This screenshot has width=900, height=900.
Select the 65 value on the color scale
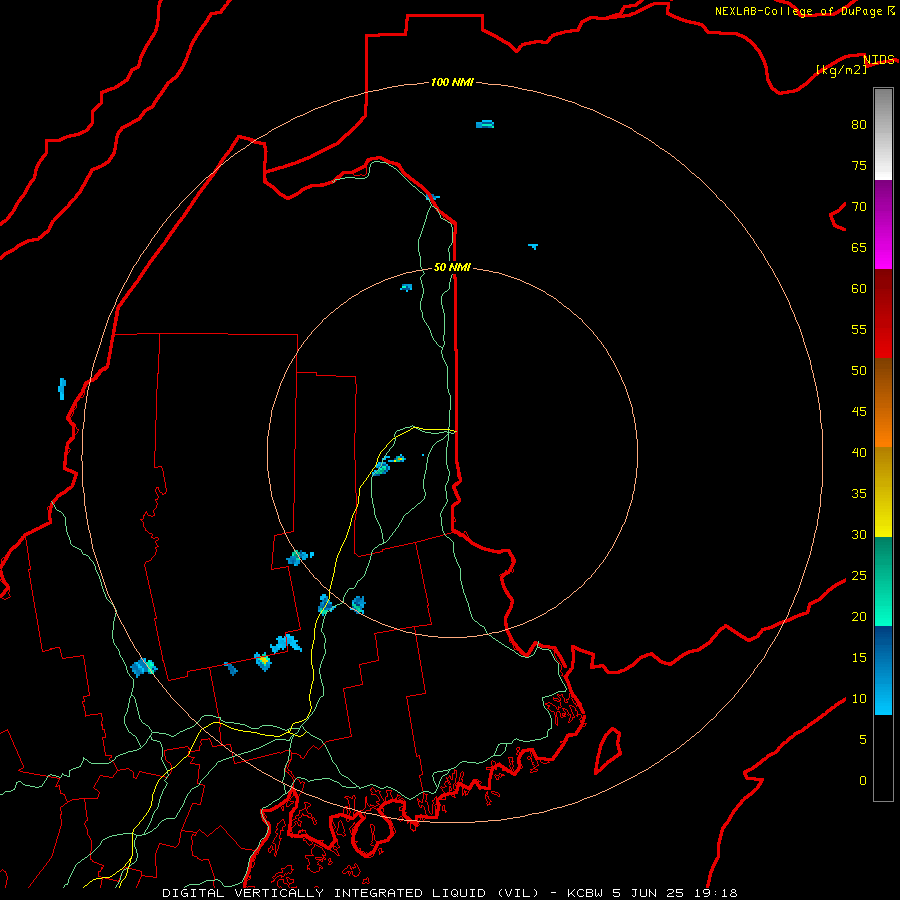tap(859, 247)
